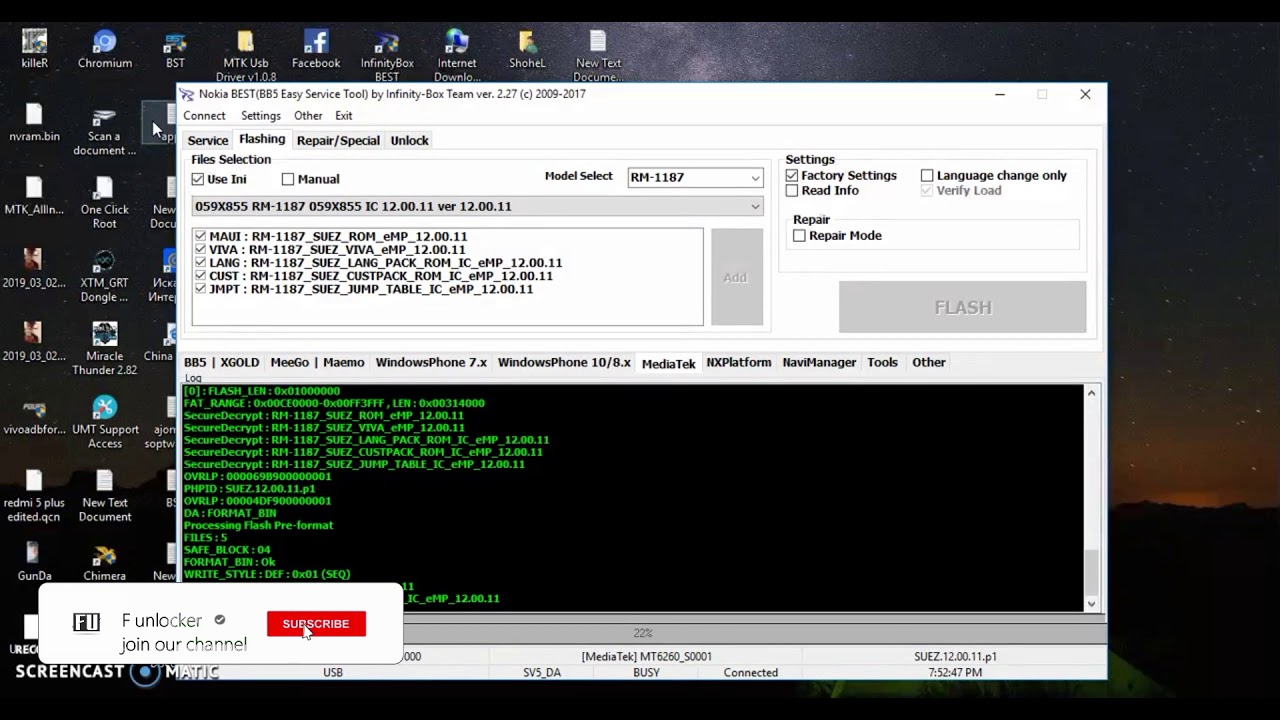This screenshot has width=1280, height=720.
Task: Open the Connect menu
Action: click(x=204, y=115)
